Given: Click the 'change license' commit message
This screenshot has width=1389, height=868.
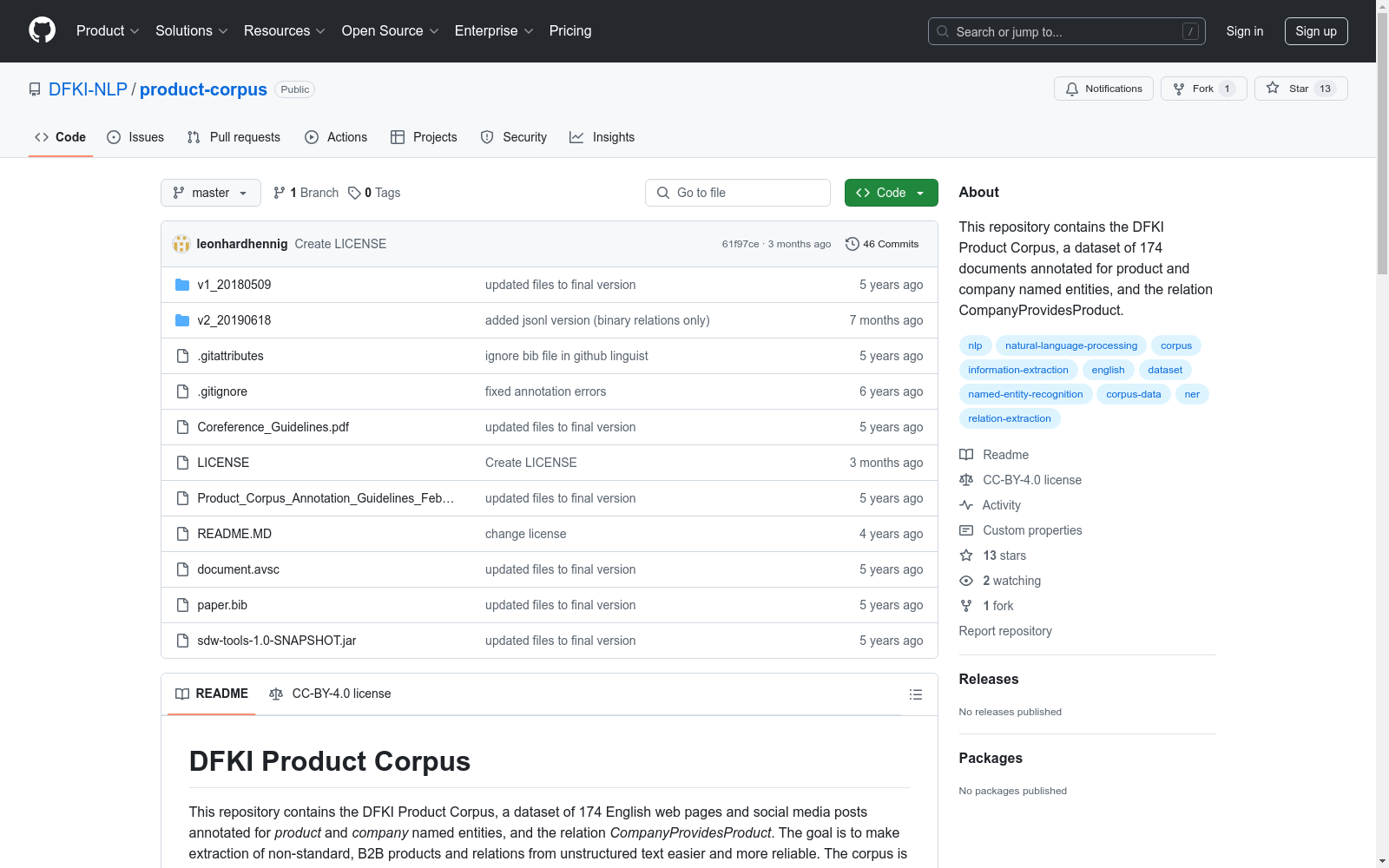Looking at the screenshot, I should coord(525,534).
